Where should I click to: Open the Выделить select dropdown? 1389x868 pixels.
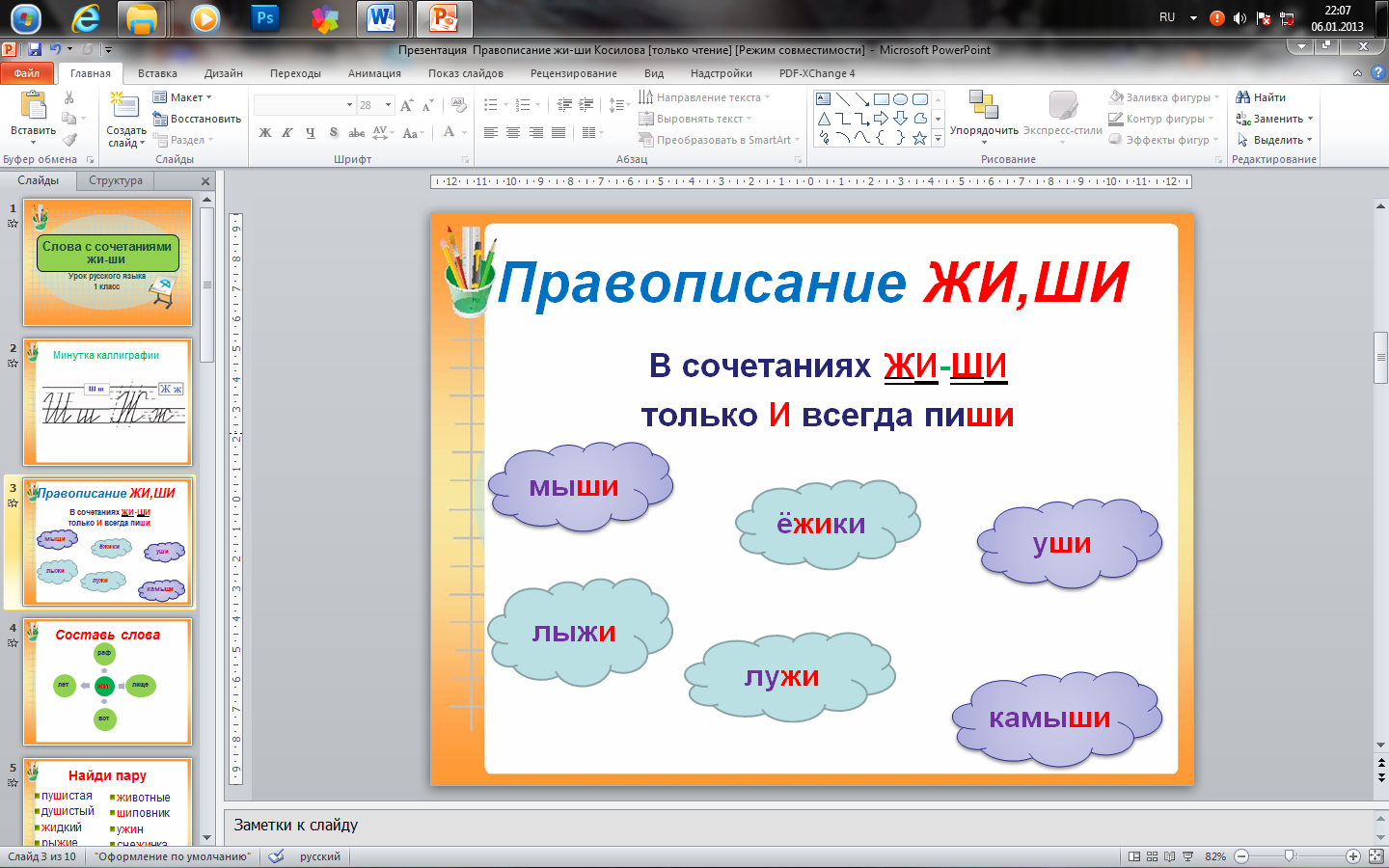point(1274,140)
